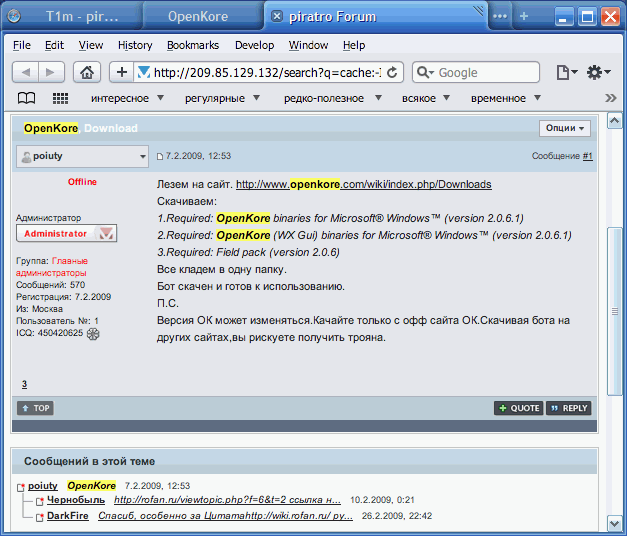
Task: Click the page number 3 link
Action: pos(24,384)
